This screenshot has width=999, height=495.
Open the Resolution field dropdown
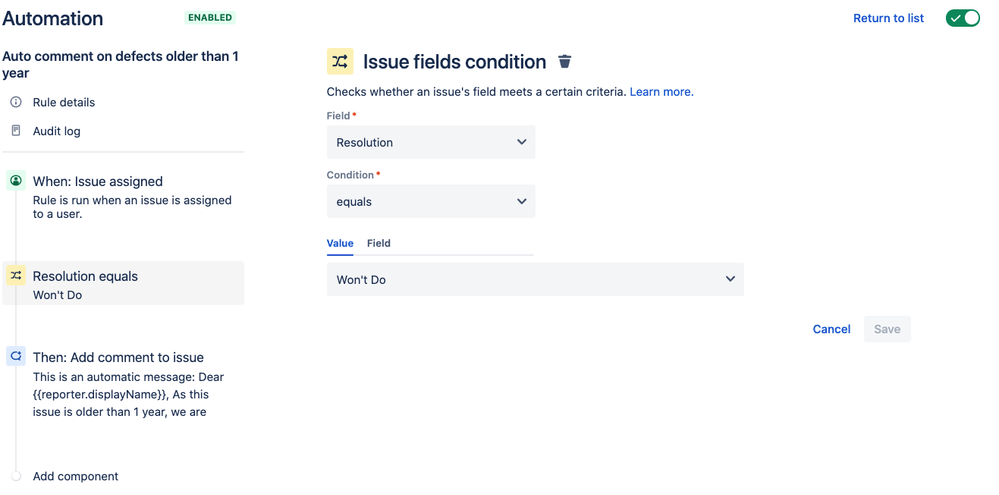pos(431,142)
